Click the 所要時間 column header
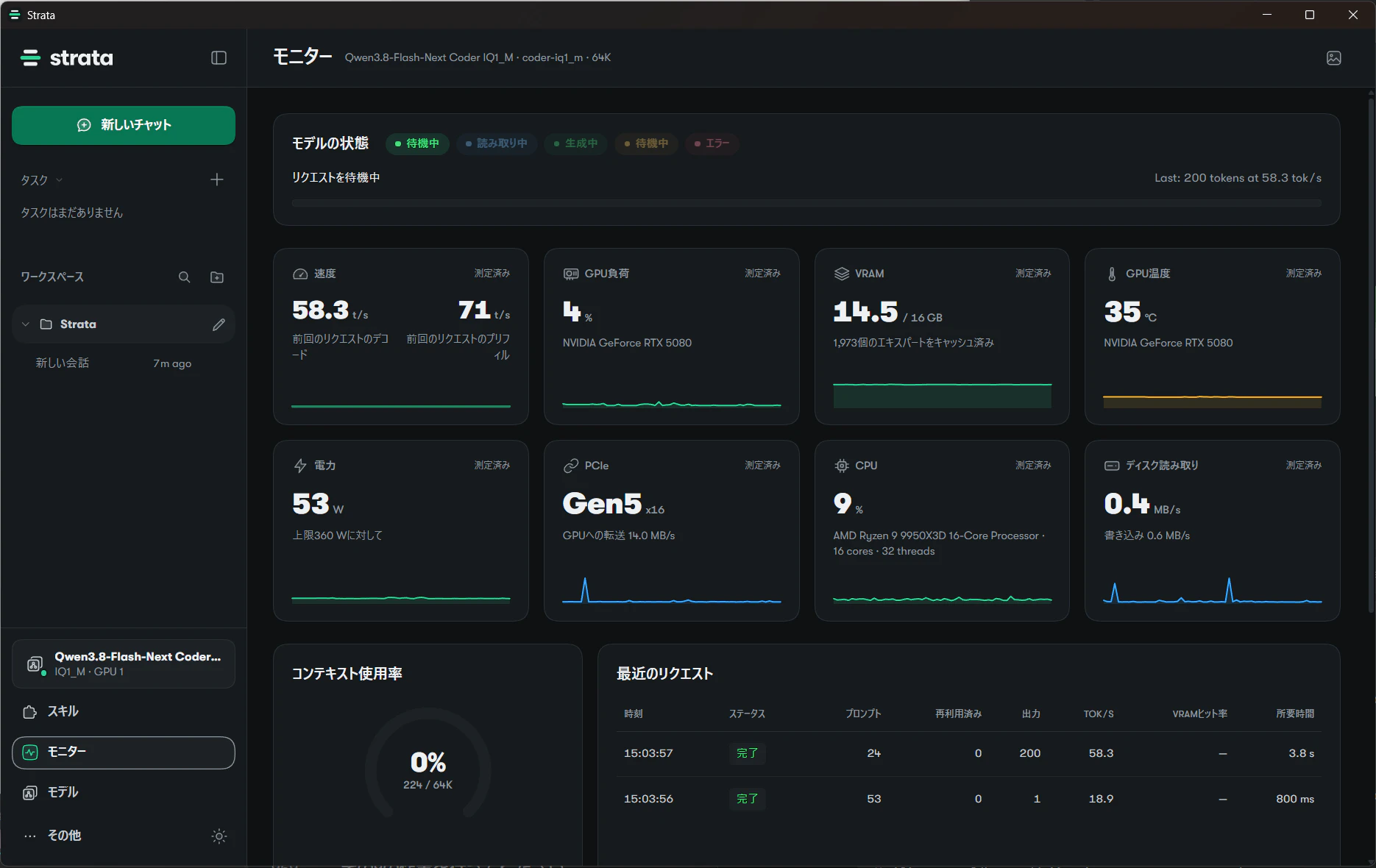This screenshot has width=1376, height=868. [x=1295, y=714]
